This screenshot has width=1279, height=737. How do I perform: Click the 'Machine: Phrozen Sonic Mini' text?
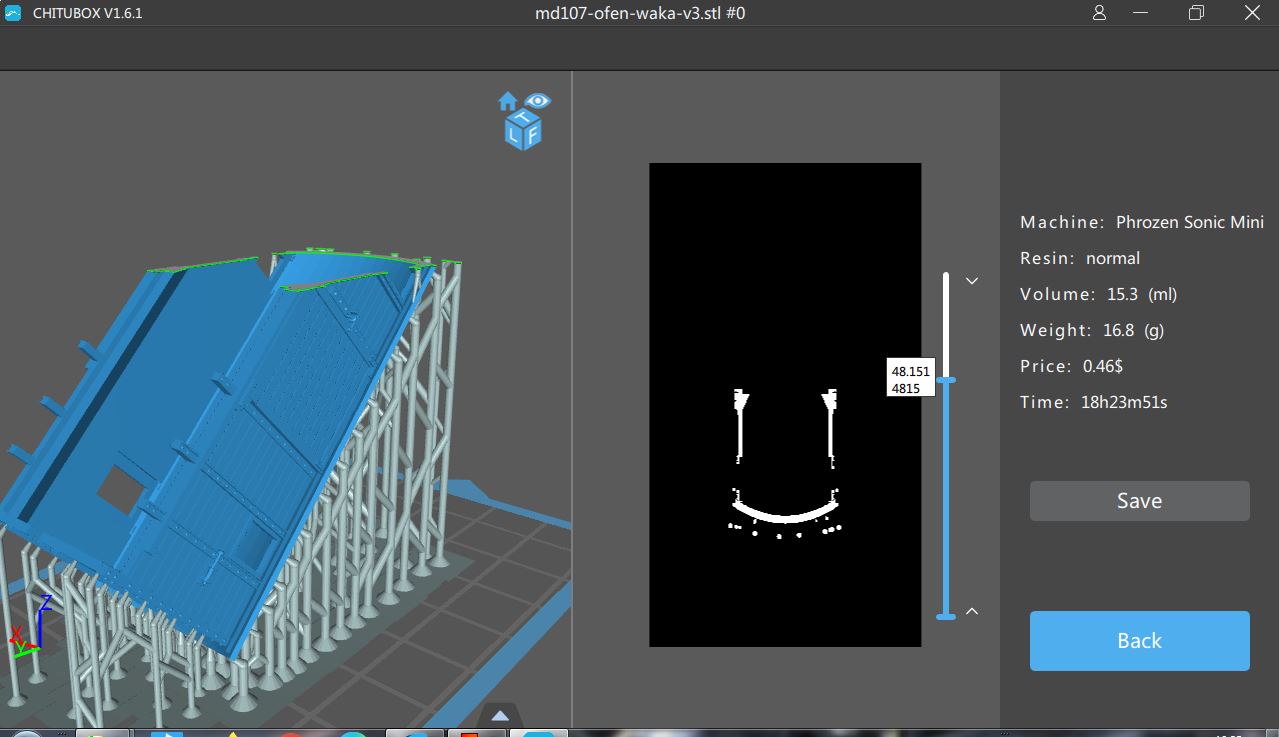point(1142,222)
